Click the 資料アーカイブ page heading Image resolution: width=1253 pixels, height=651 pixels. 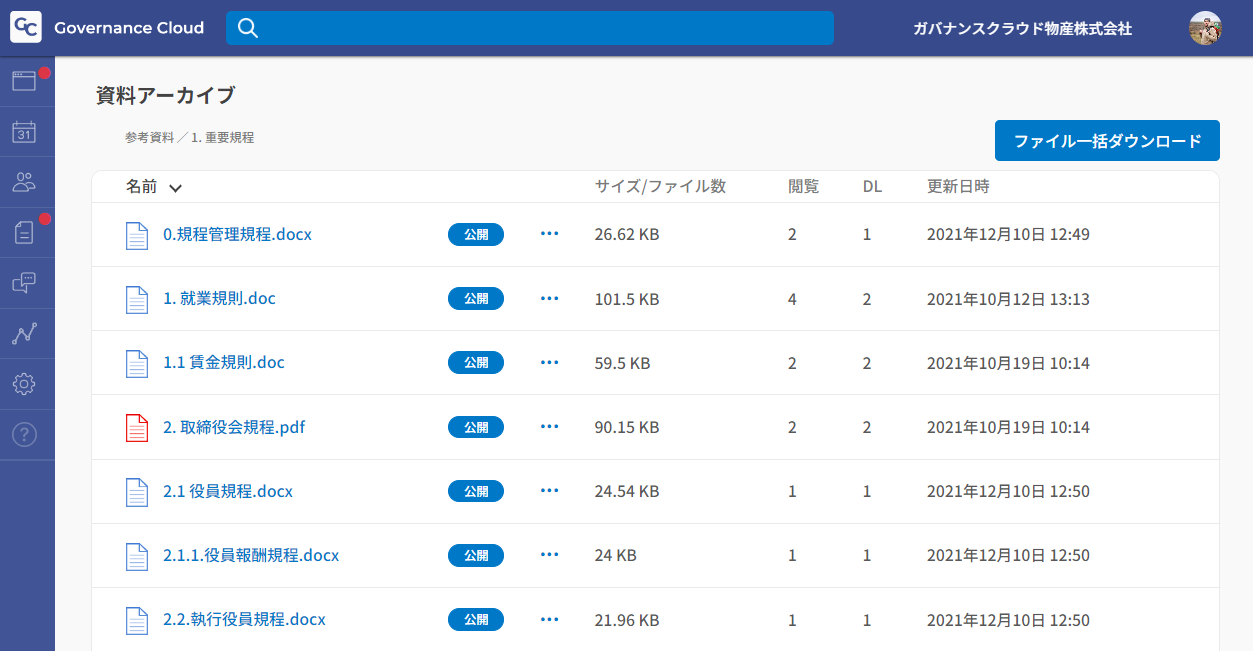(165, 95)
